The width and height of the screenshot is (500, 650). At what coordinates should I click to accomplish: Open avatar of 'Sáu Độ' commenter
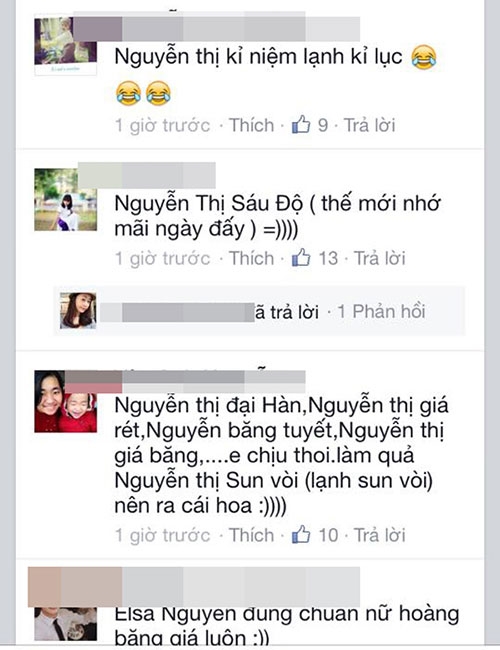tap(66, 200)
